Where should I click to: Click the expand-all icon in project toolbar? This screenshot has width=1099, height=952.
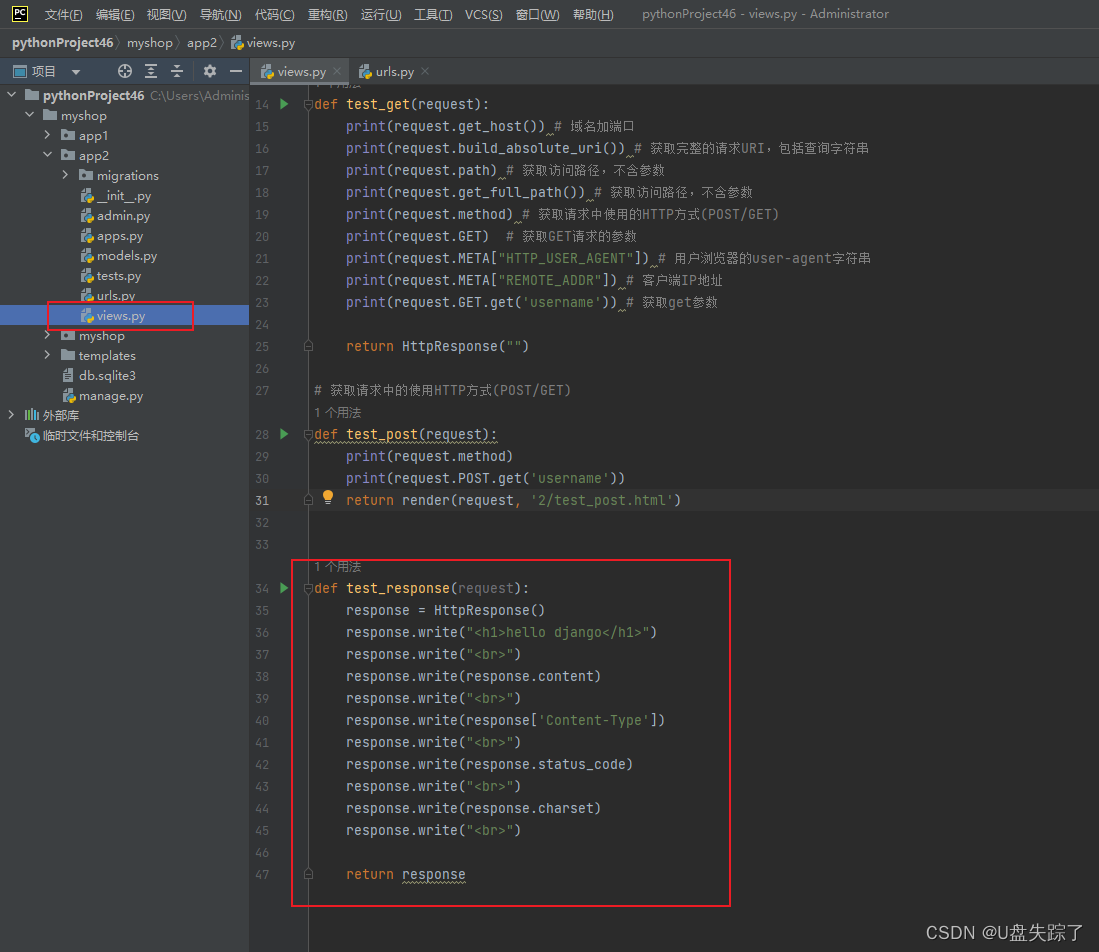coord(151,71)
